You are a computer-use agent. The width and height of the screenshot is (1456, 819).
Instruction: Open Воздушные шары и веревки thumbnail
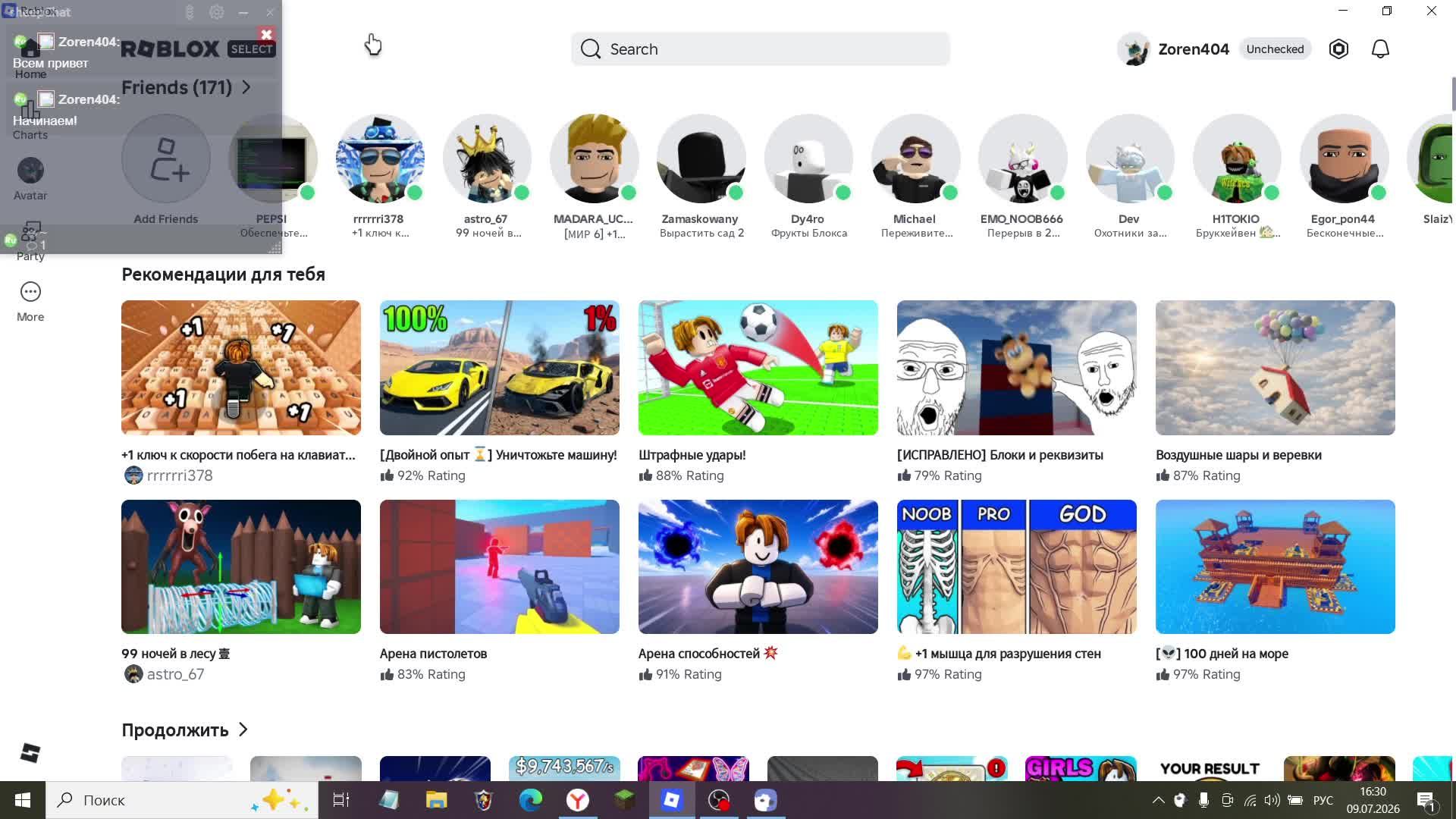pyautogui.click(x=1276, y=368)
